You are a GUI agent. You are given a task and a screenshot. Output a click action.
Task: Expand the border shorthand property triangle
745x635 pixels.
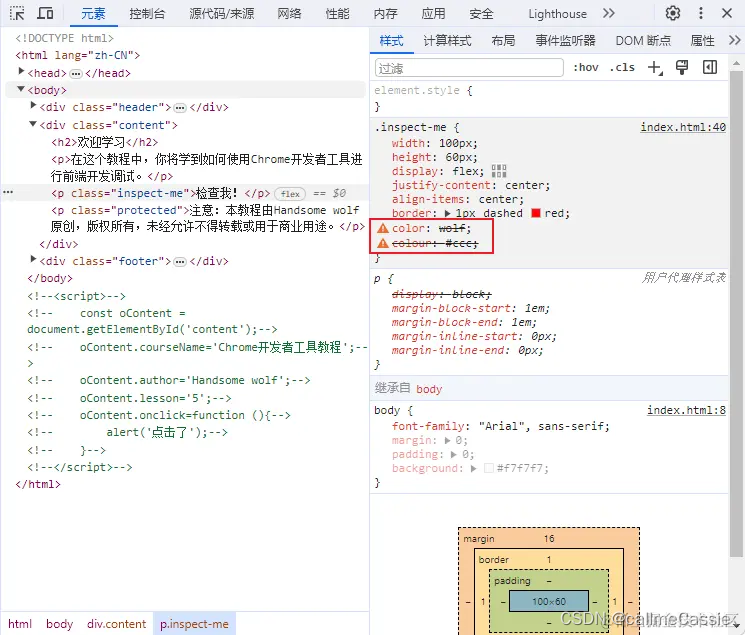click(x=448, y=213)
